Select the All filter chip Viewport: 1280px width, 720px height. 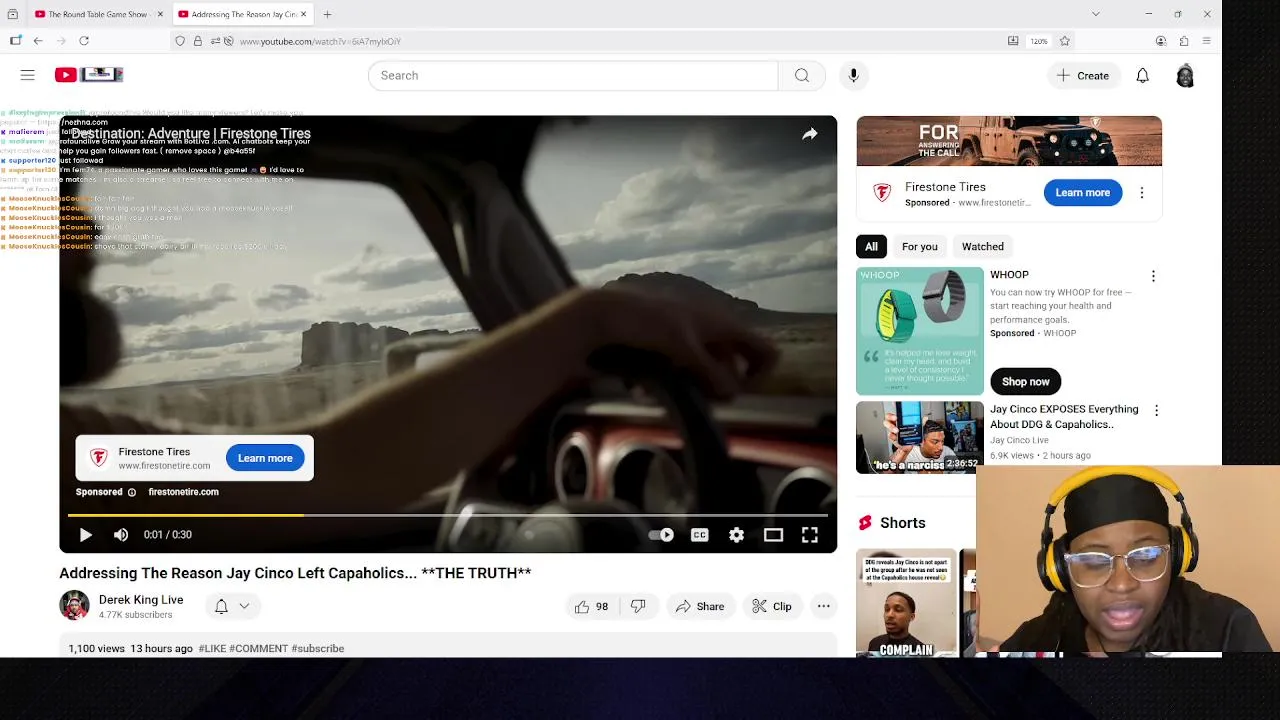tap(871, 247)
